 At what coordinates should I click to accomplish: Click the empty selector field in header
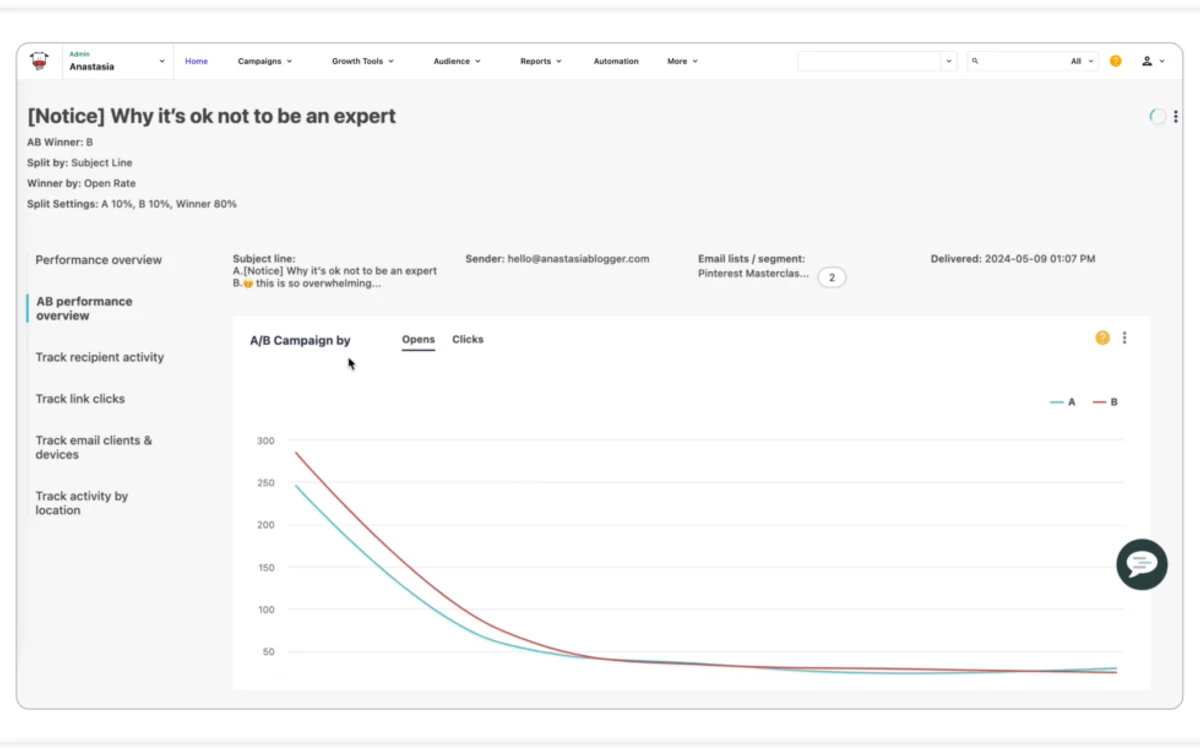coord(869,61)
